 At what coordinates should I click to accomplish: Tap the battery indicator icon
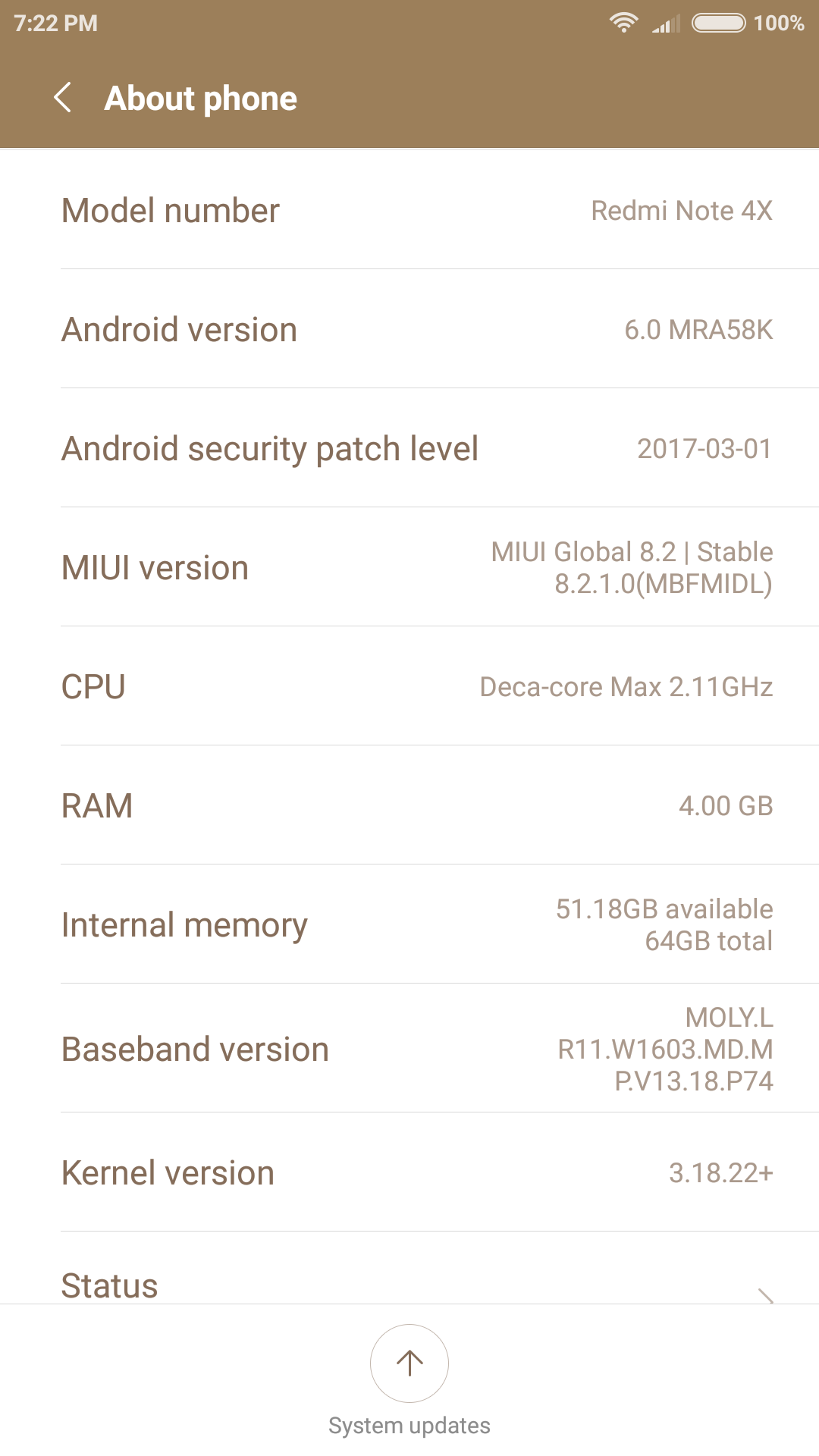[719, 23]
